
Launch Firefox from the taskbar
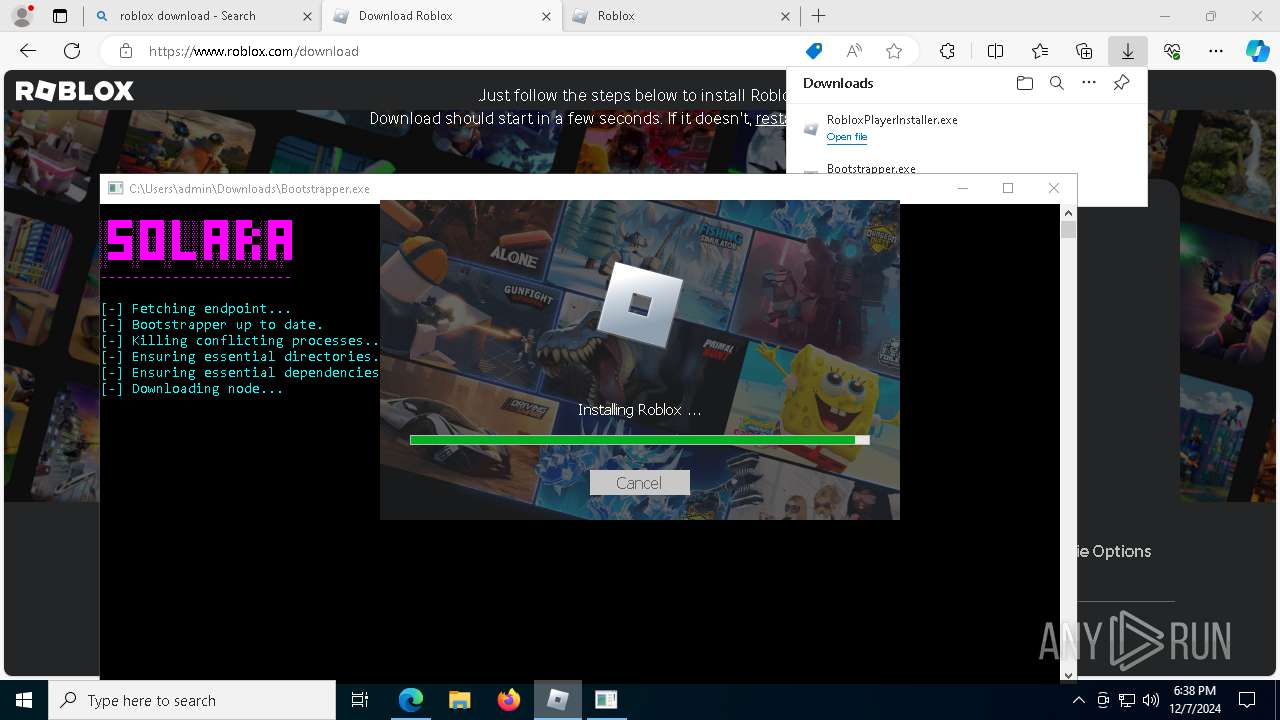coord(508,700)
